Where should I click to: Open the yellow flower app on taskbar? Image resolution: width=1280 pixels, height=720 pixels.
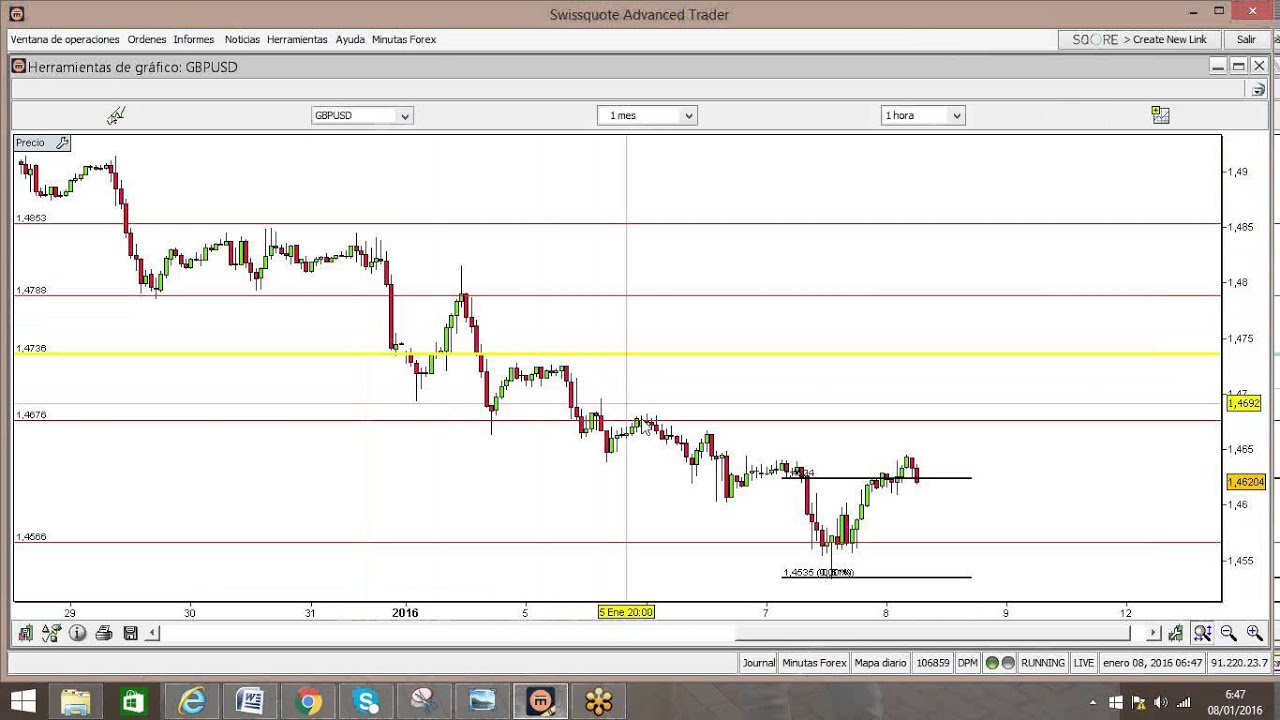[x=599, y=701]
